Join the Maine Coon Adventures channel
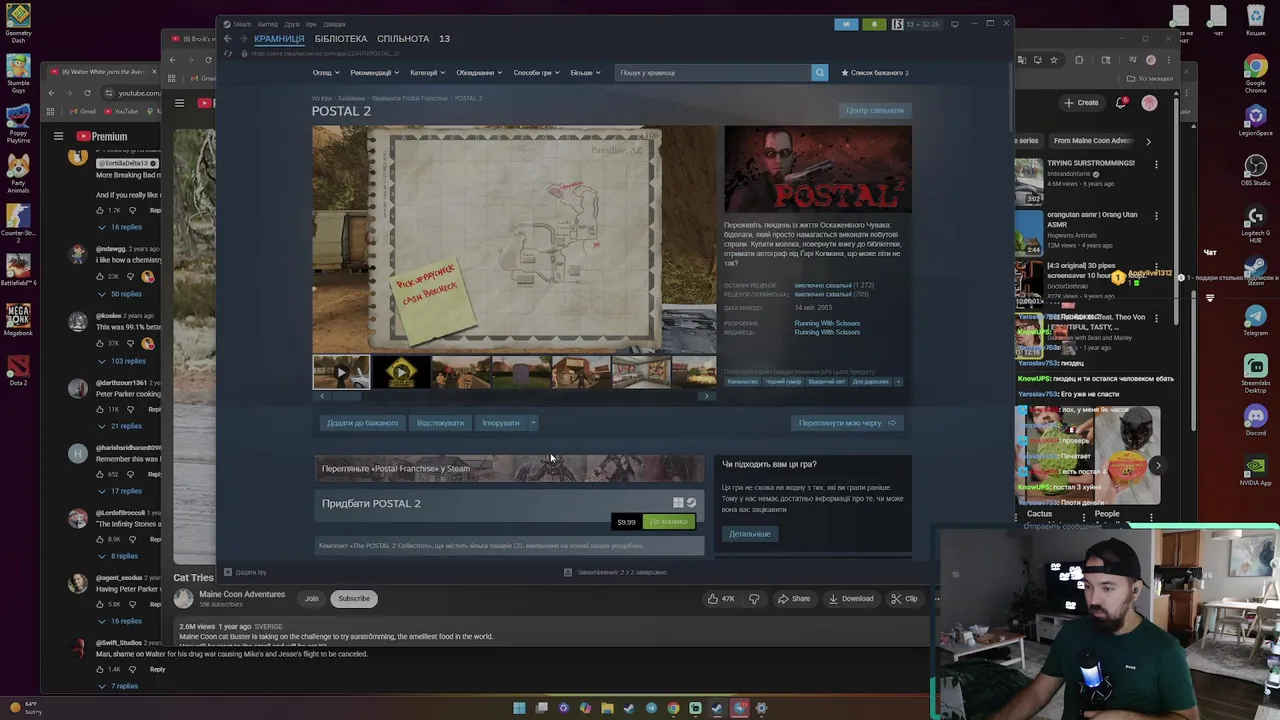 (312, 599)
